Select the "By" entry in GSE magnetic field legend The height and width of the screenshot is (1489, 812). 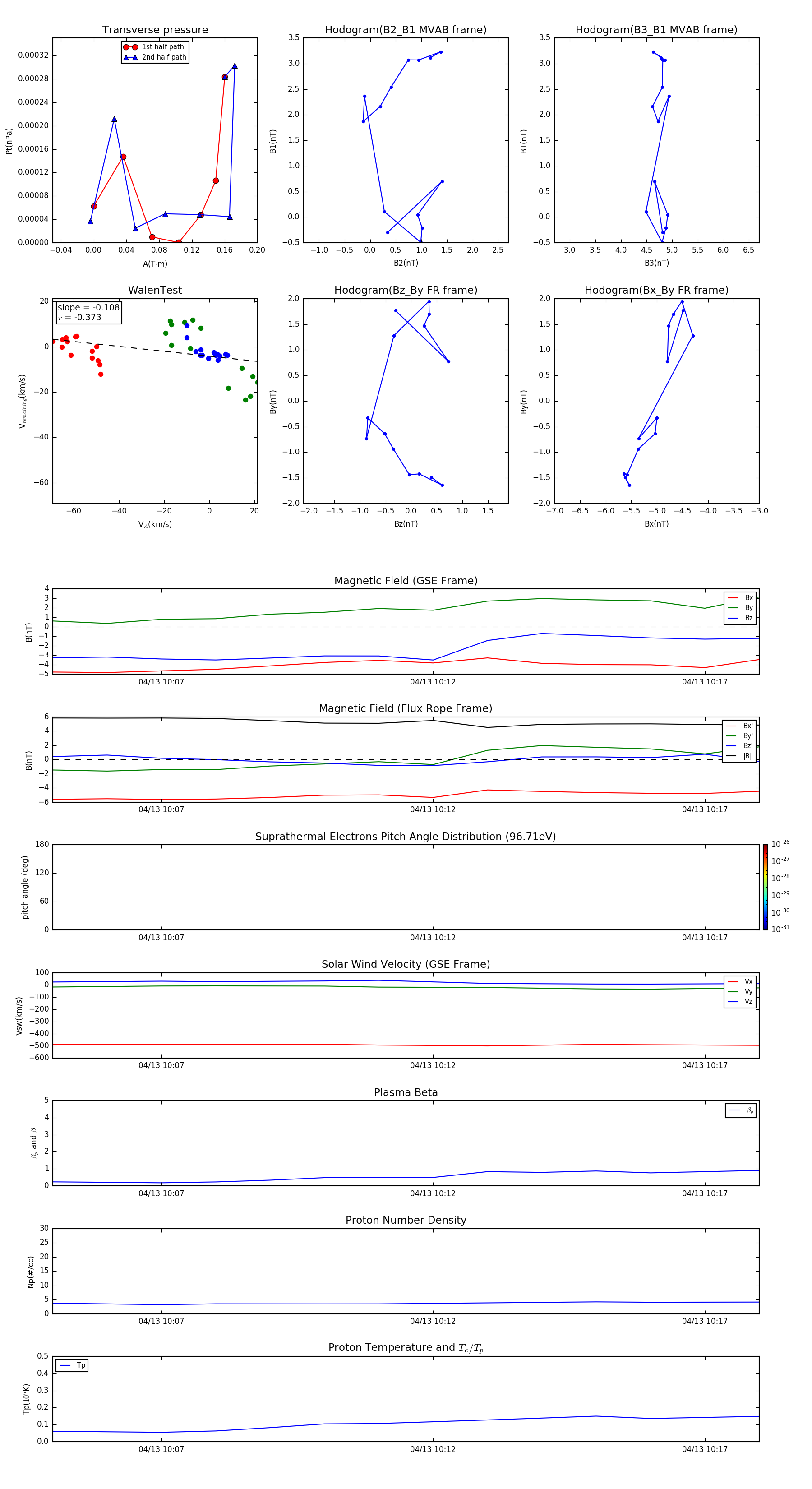click(x=740, y=607)
